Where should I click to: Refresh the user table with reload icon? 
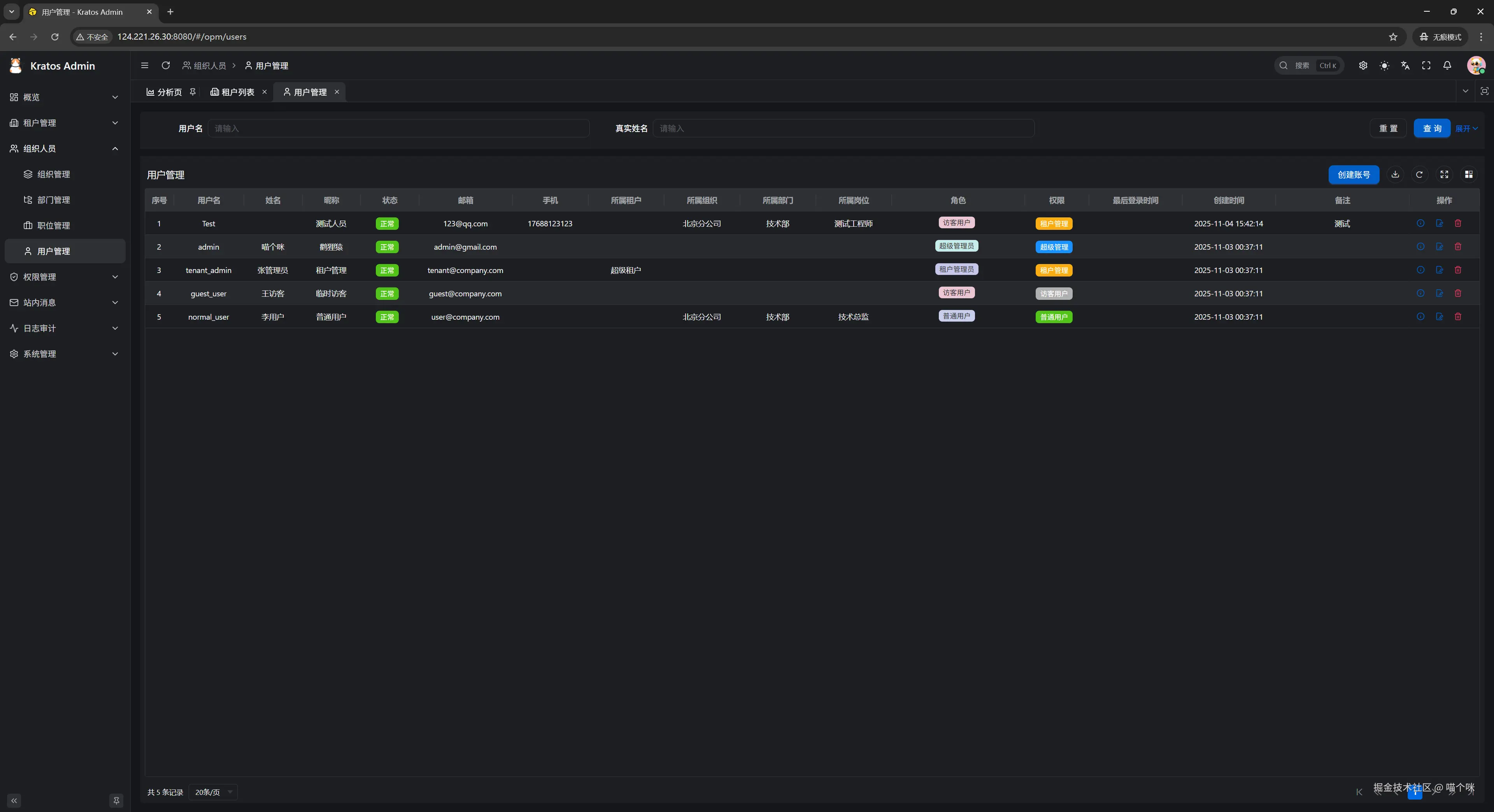coord(1419,175)
